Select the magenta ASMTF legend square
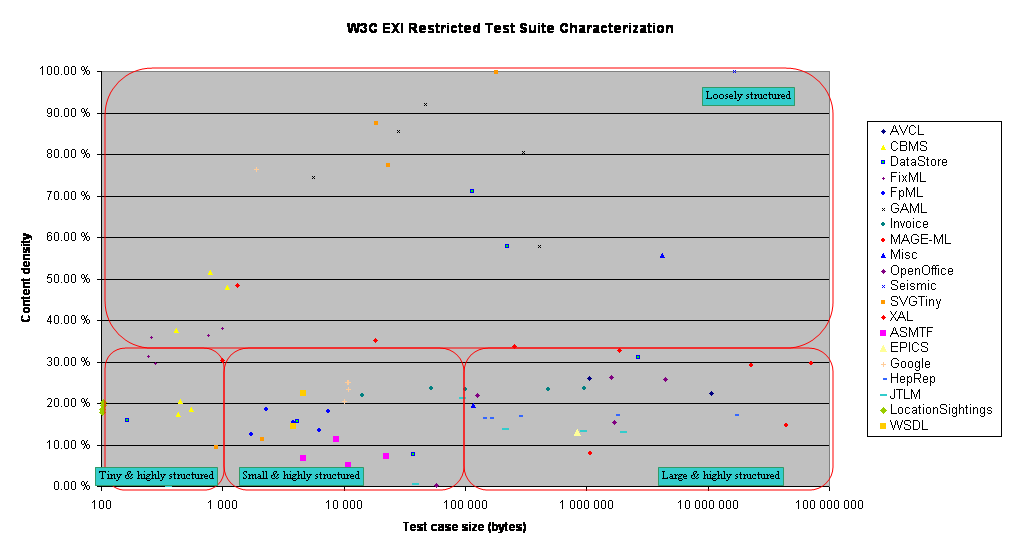1020x553 pixels. (883, 332)
